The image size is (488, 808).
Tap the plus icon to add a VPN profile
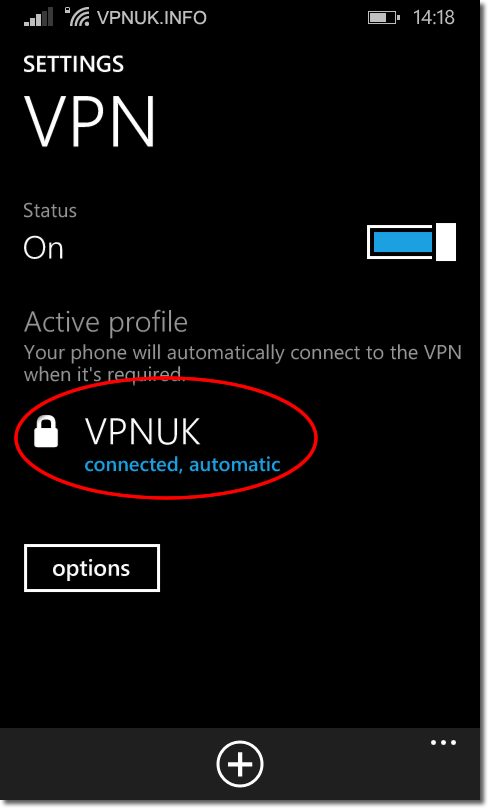click(x=240, y=764)
